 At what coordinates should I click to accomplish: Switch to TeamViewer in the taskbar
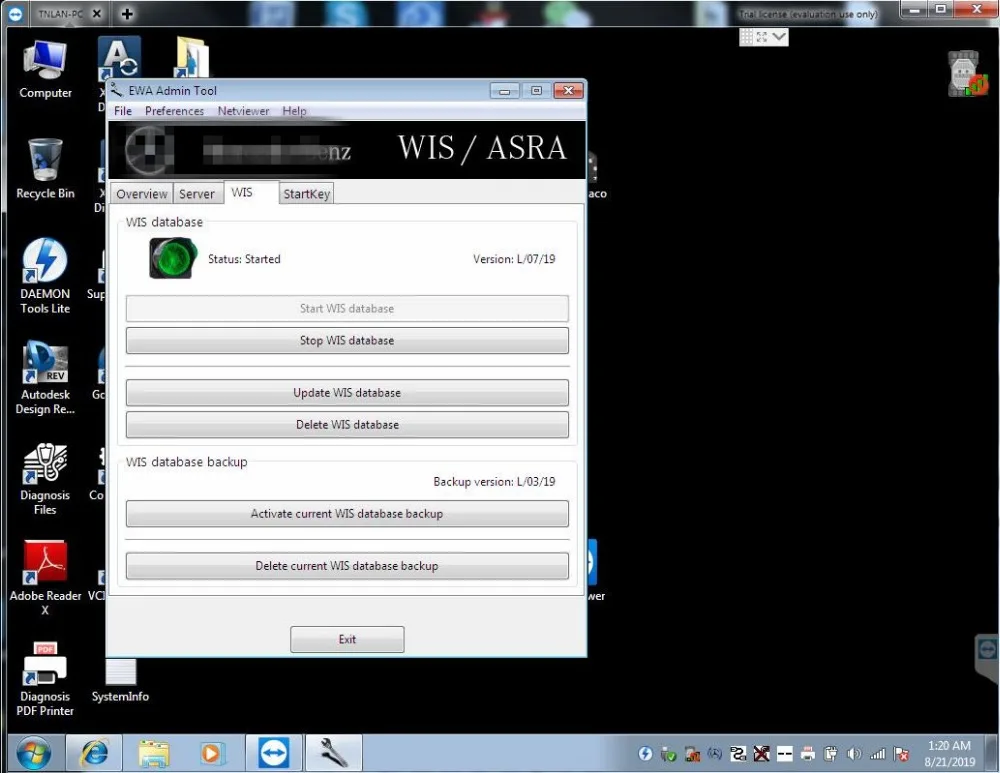(x=274, y=753)
